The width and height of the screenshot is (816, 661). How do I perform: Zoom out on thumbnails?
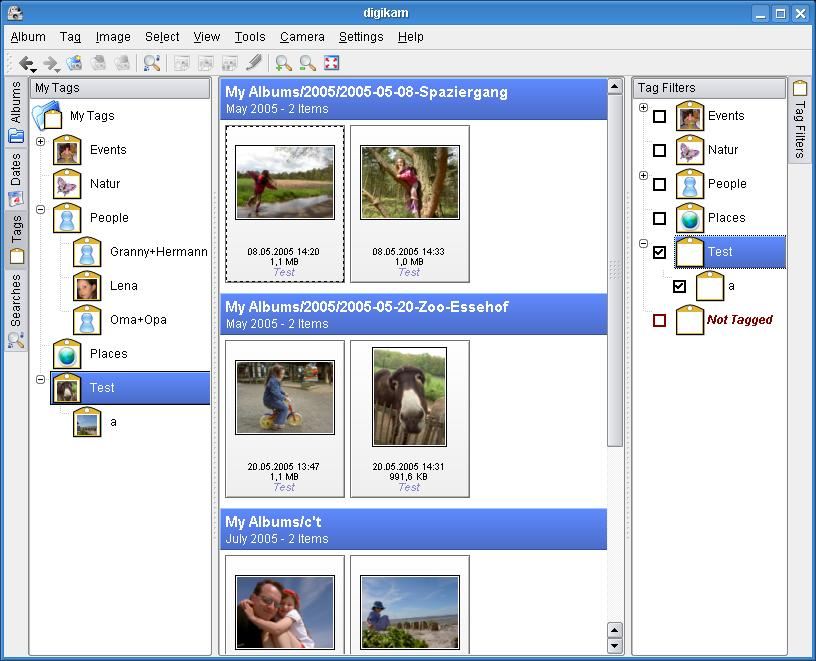pyautogui.click(x=308, y=63)
